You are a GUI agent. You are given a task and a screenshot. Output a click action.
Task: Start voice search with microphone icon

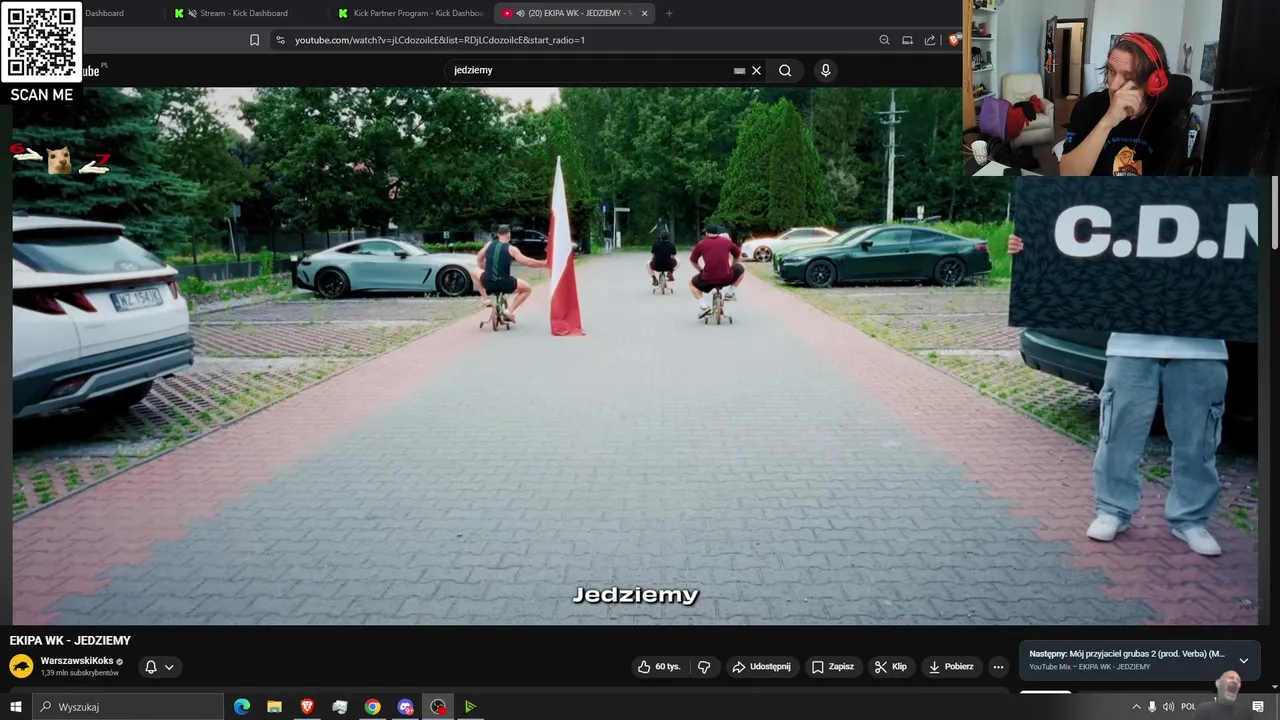[x=825, y=70]
